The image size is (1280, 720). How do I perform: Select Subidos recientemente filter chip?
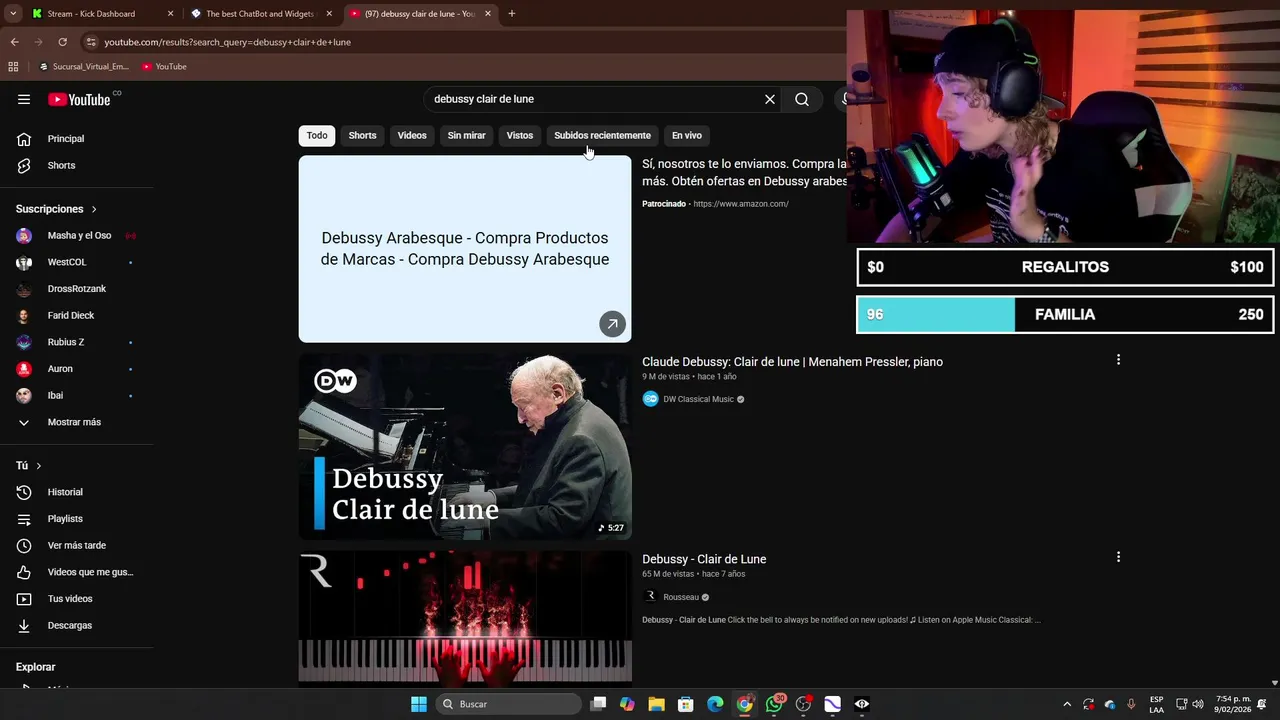602,135
